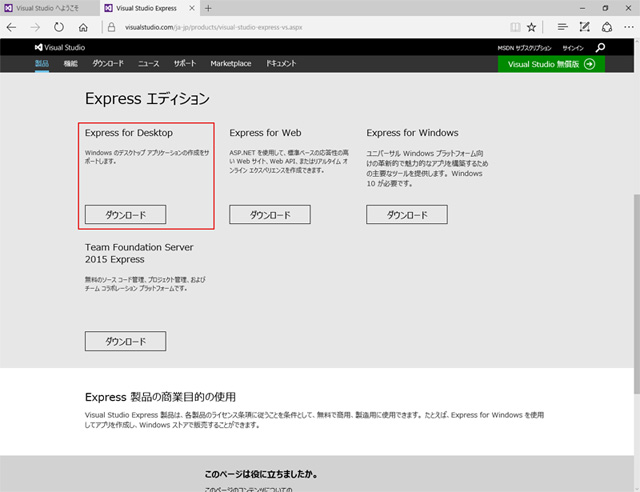The width and height of the screenshot is (640, 492).
Task: Open the Marketplace menu item
Action: pyautogui.click(x=231, y=63)
